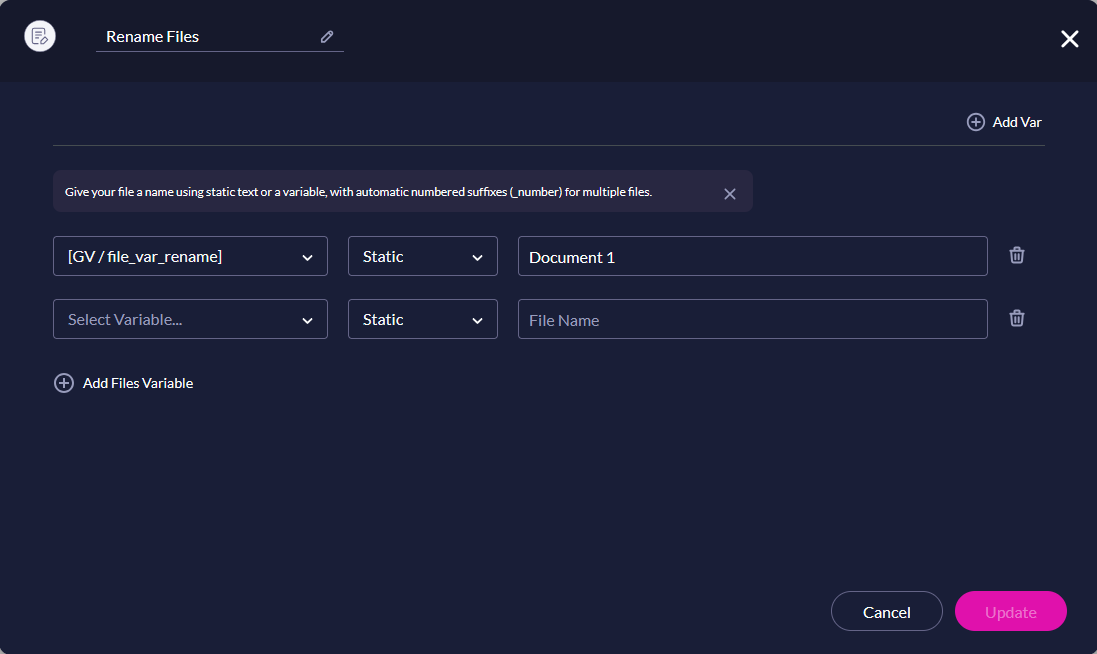This screenshot has width=1097, height=654.
Task: Click the trash icon on the empty variable row
Action: [x=1016, y=318]
